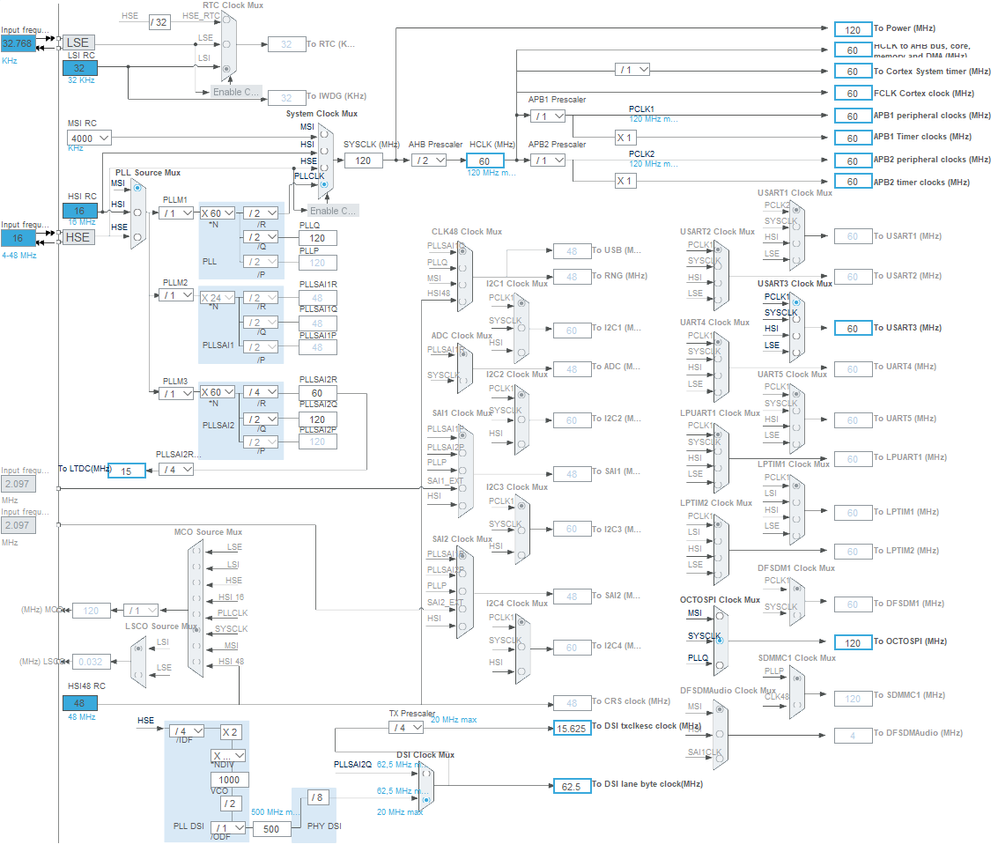
Task: Click the HSE input frequency field 16
Action: tap(17, 238)
